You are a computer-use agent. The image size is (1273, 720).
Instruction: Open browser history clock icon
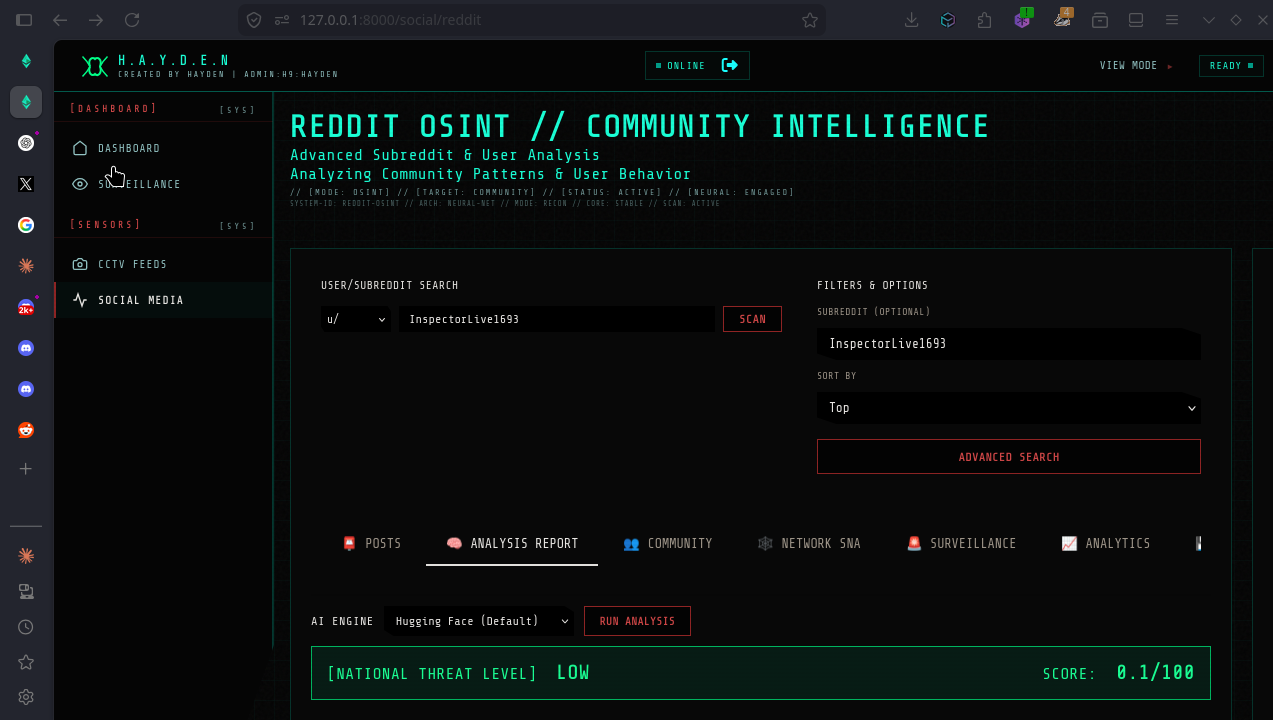[x=26, y=627]
